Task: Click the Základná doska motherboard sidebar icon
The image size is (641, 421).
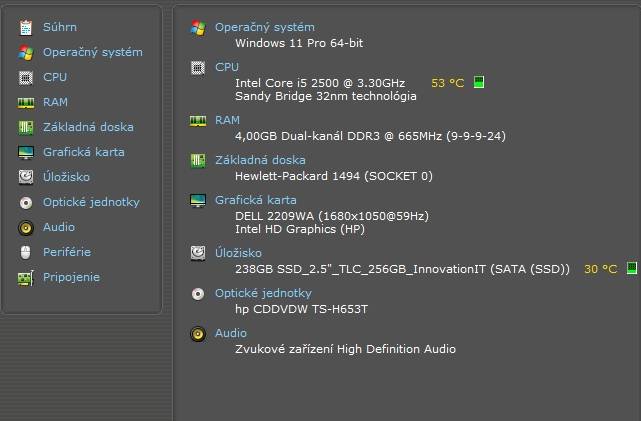Action: (26, 128)
